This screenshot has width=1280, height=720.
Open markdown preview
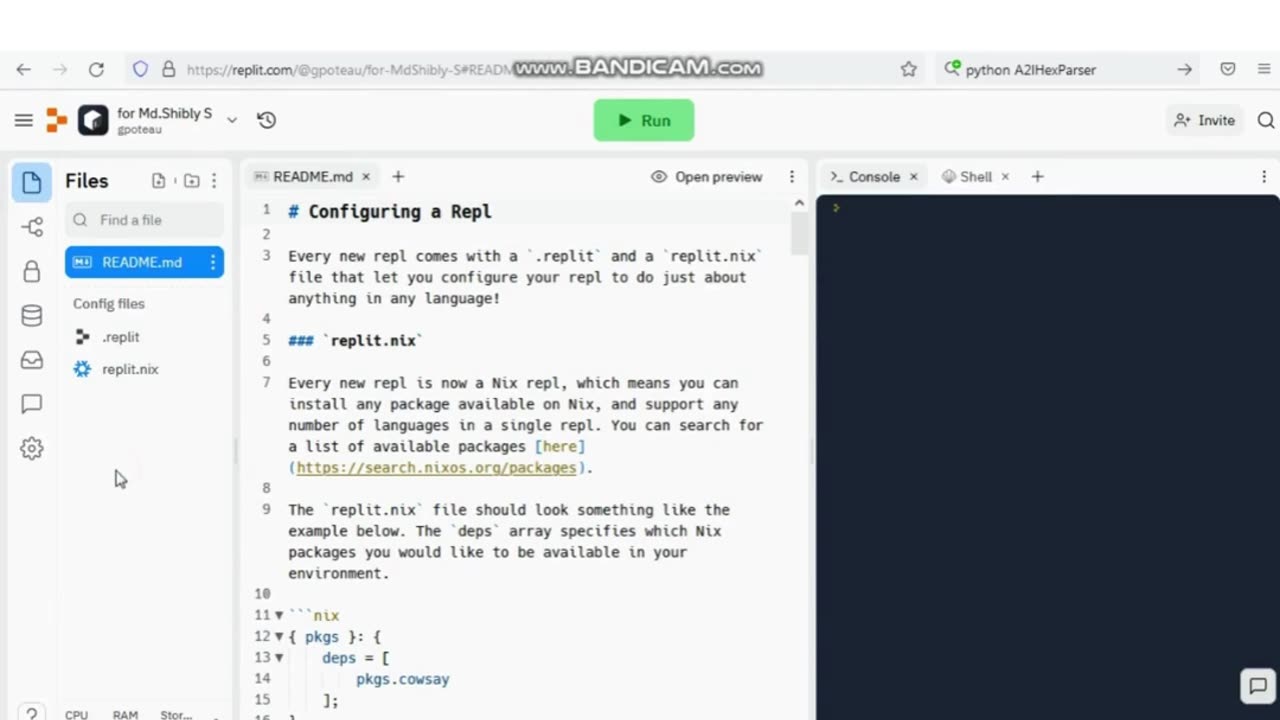tap(706, 176)
